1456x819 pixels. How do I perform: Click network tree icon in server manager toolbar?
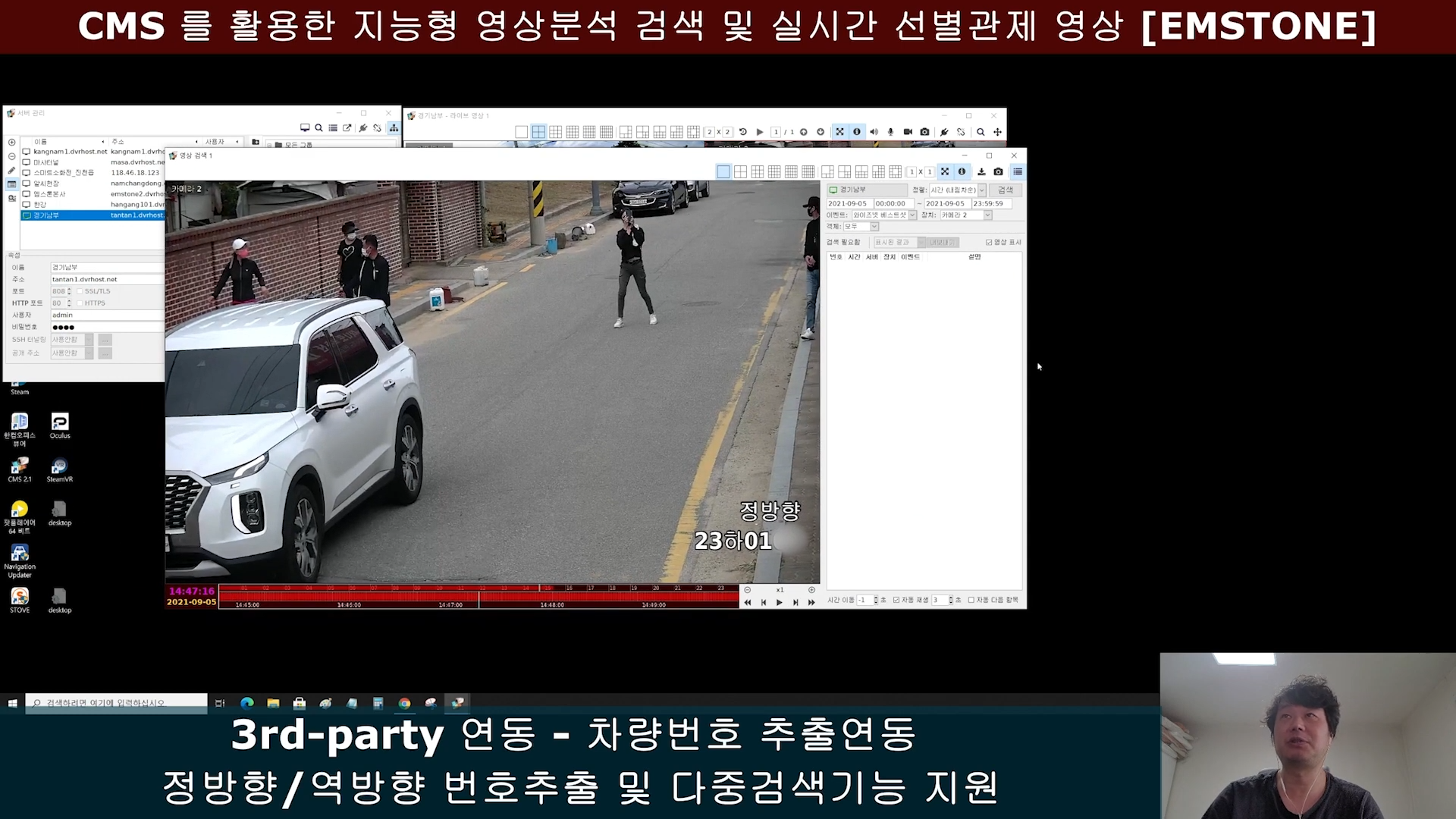[x=394, y=128]
